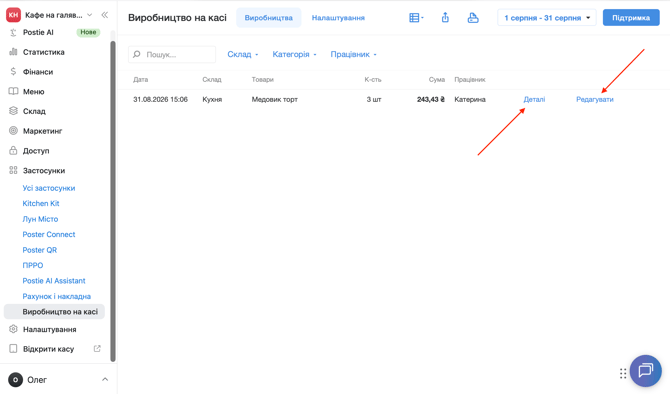Open Лун Місто app

pos(40,219)
